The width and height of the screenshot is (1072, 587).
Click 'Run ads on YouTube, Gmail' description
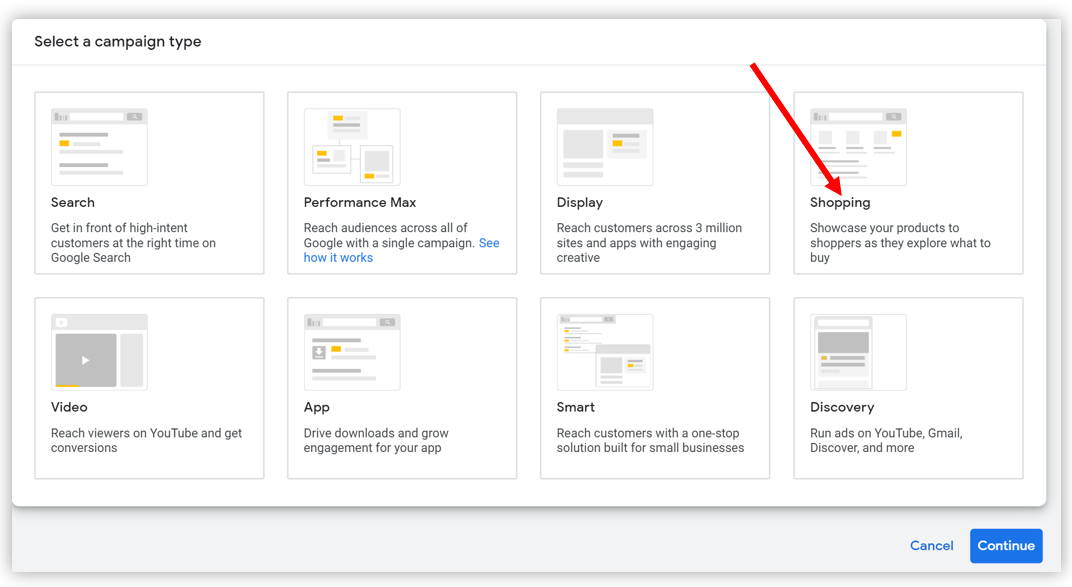tap(886, 440)
